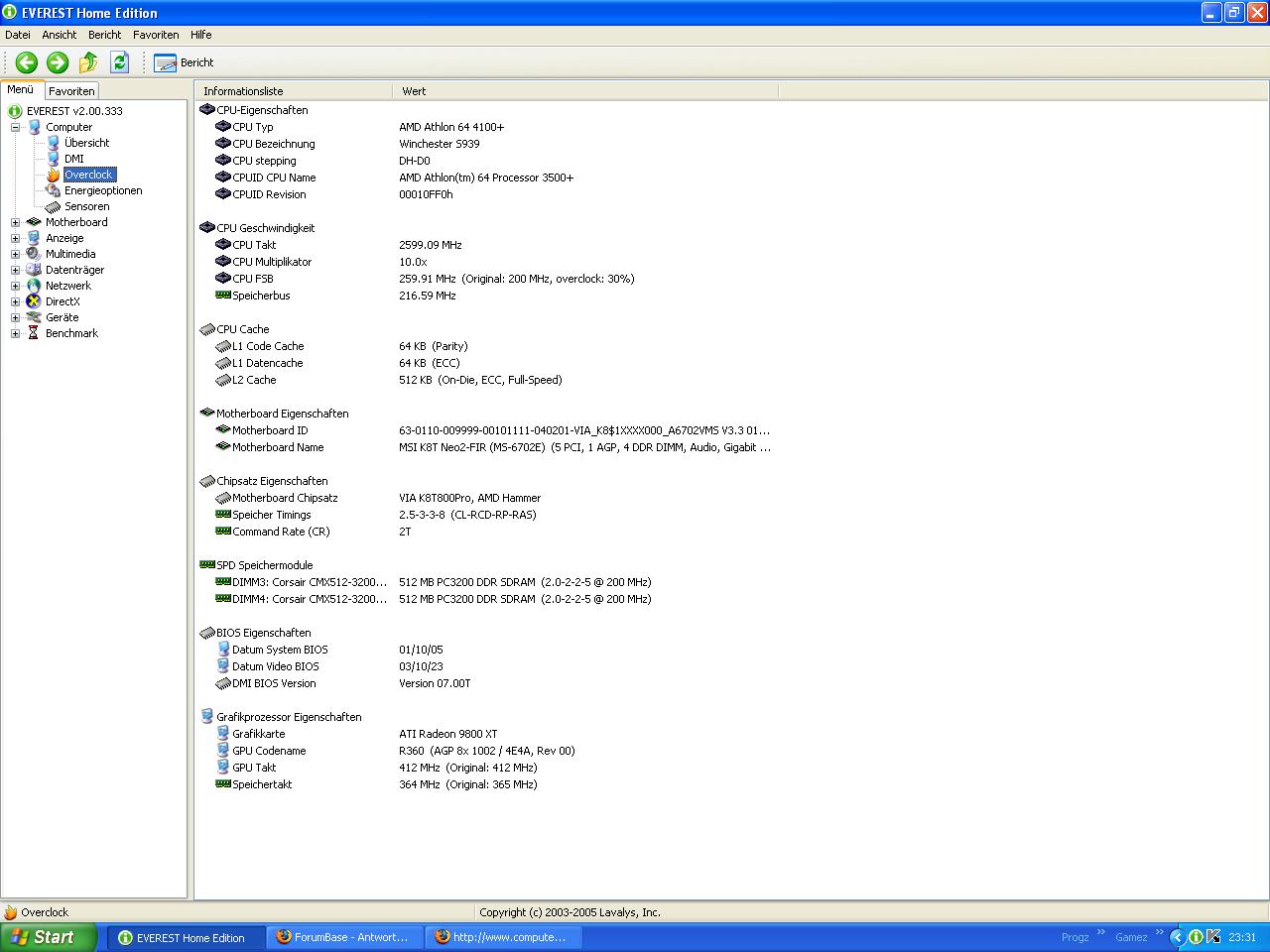1270x952 pixels.
Task: Click the DMI tree icon
Action: pos(54,159)
